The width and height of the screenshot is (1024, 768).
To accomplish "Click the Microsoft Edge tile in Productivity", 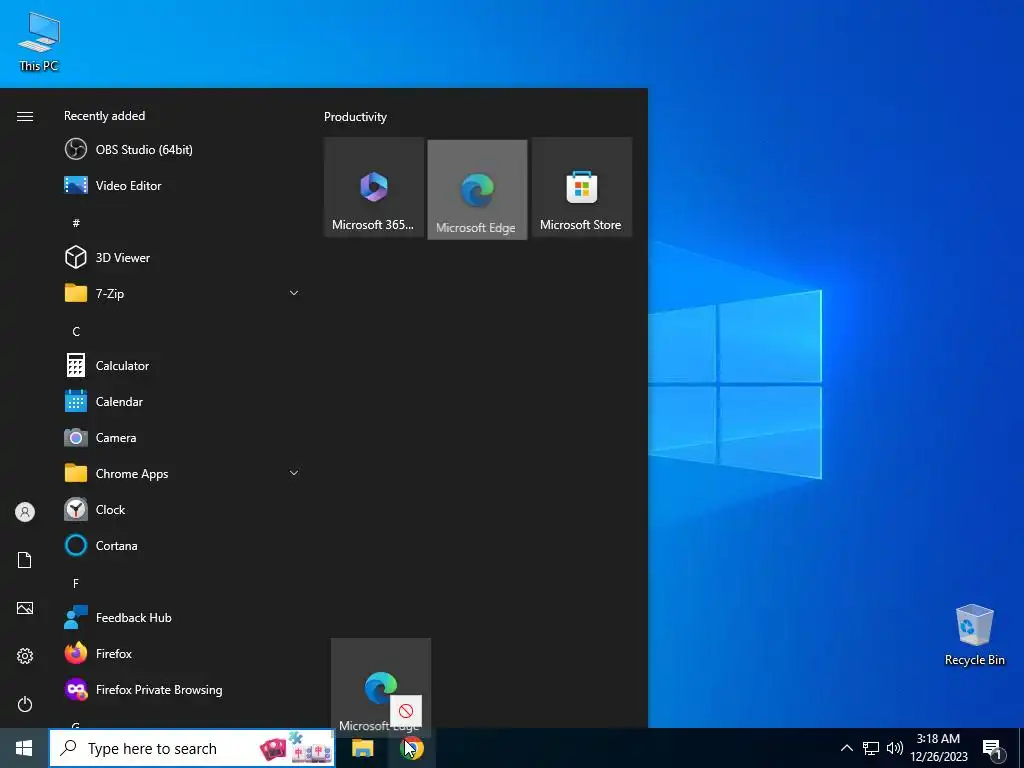I will coord(477,189).
